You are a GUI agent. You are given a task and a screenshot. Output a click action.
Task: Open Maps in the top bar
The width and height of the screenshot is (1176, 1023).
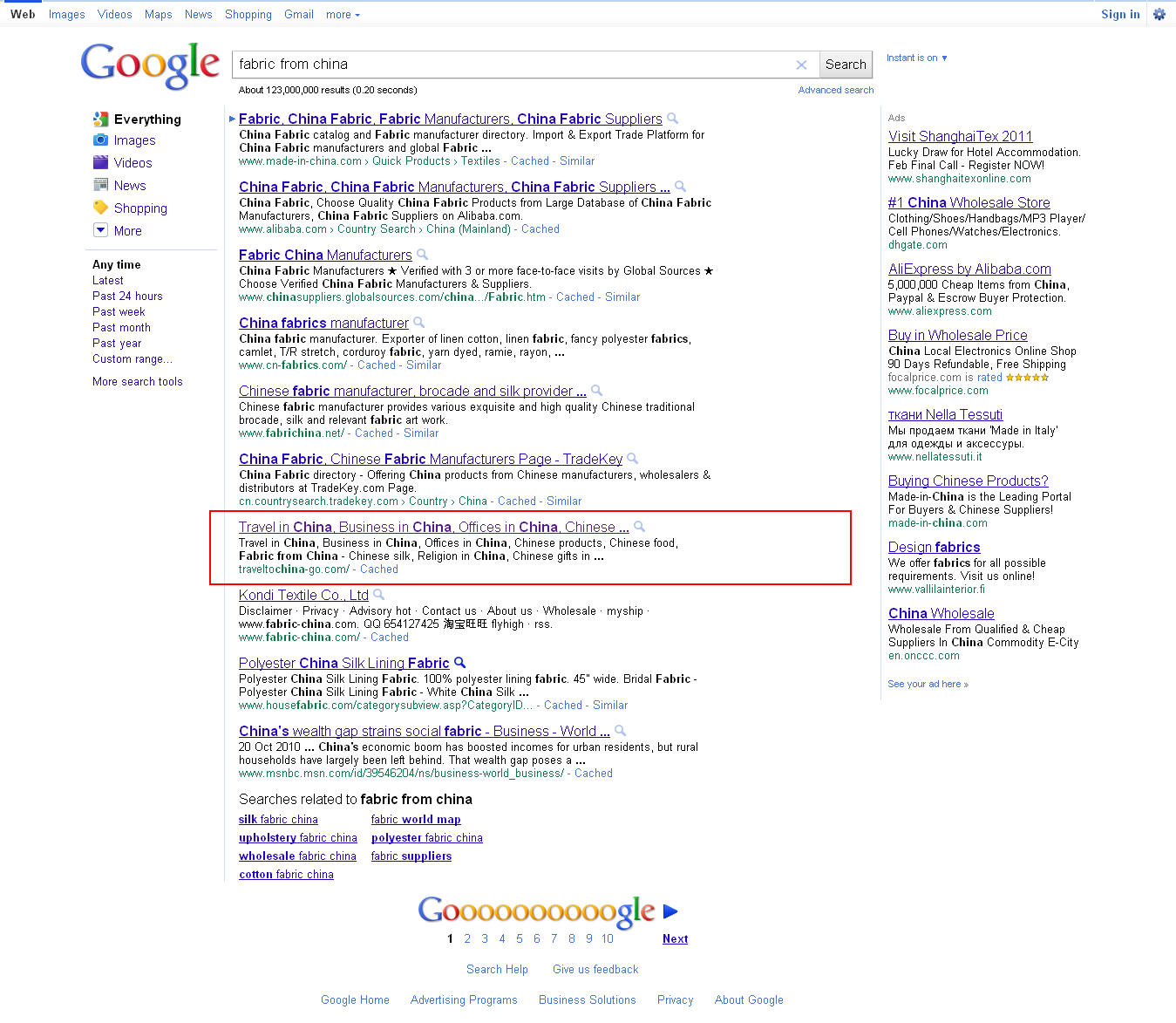[159, 15]
